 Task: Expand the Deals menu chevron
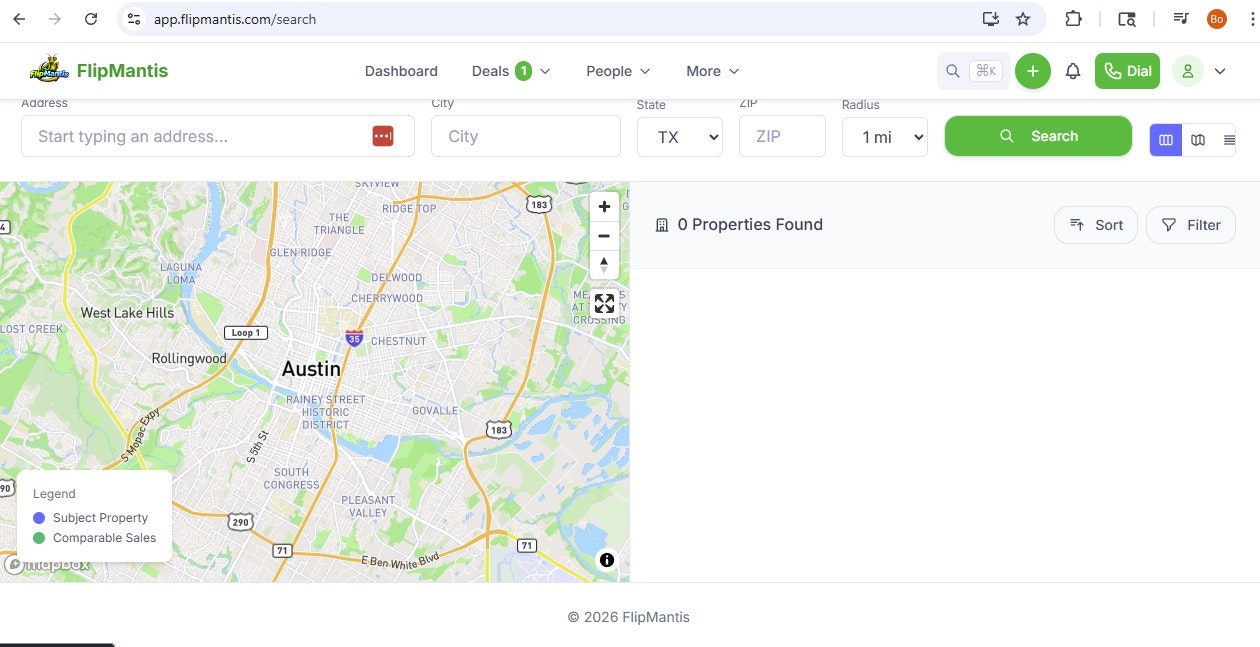pyautogui.click(x=545, y=71)
